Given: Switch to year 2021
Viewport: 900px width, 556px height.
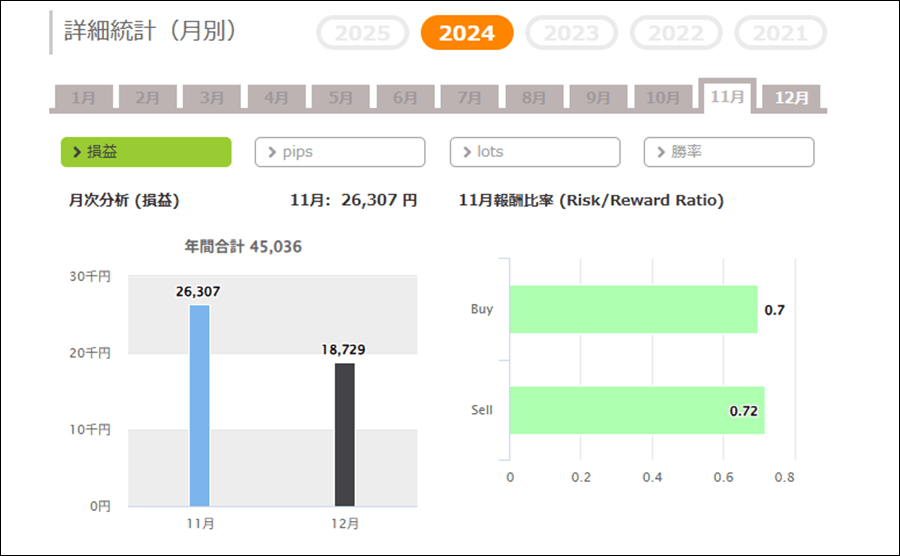Looking at the screenshot, I should tap(780, 33).
